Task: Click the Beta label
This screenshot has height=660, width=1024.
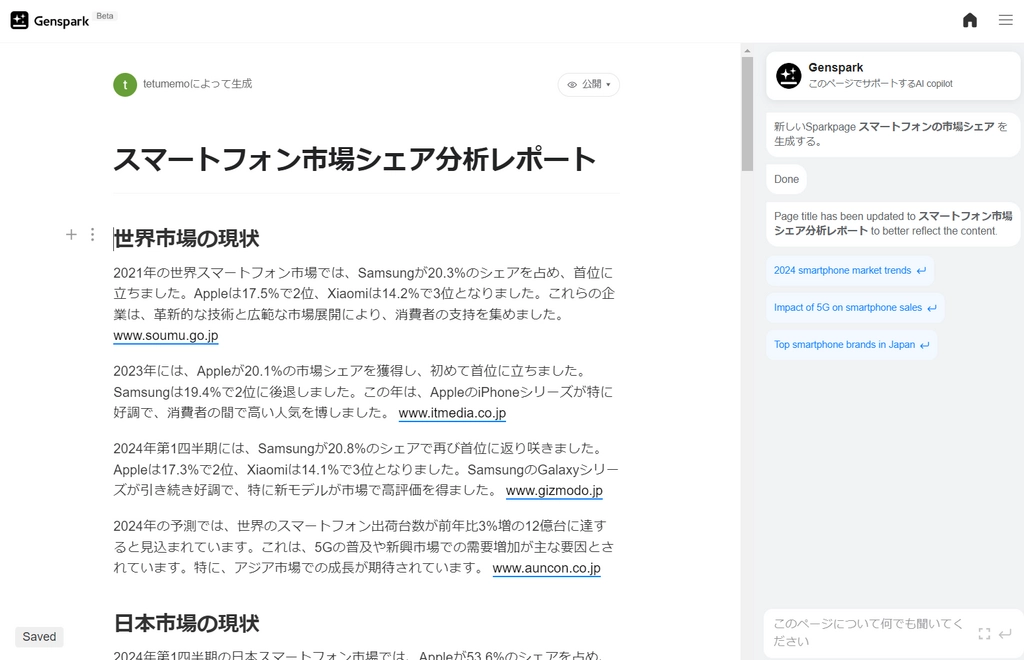Action: 105,16
